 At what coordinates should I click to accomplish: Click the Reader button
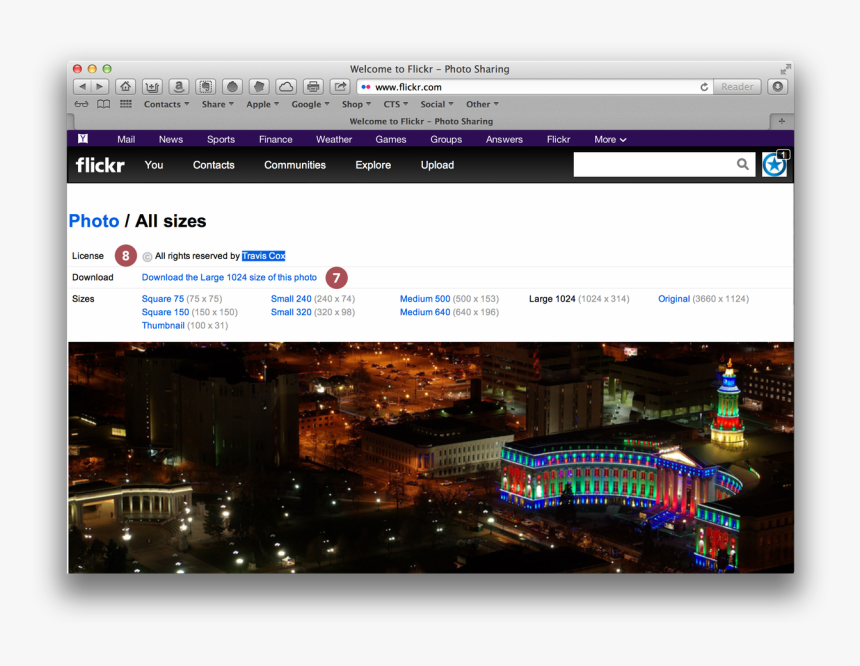(737, 87)
